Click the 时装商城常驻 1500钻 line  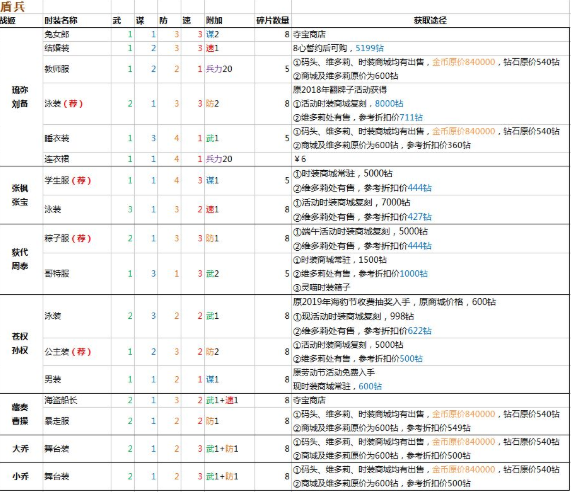coord(339,260)
